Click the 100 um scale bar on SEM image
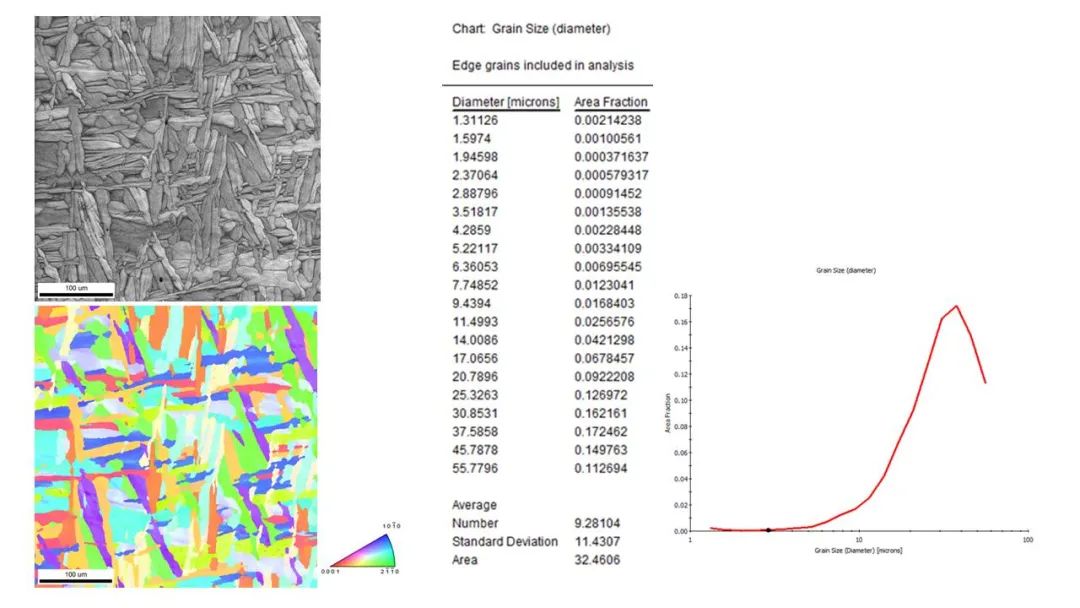The width and height of the screenshot is (1080, 608). pyautogui.click(x=76, y=291)
